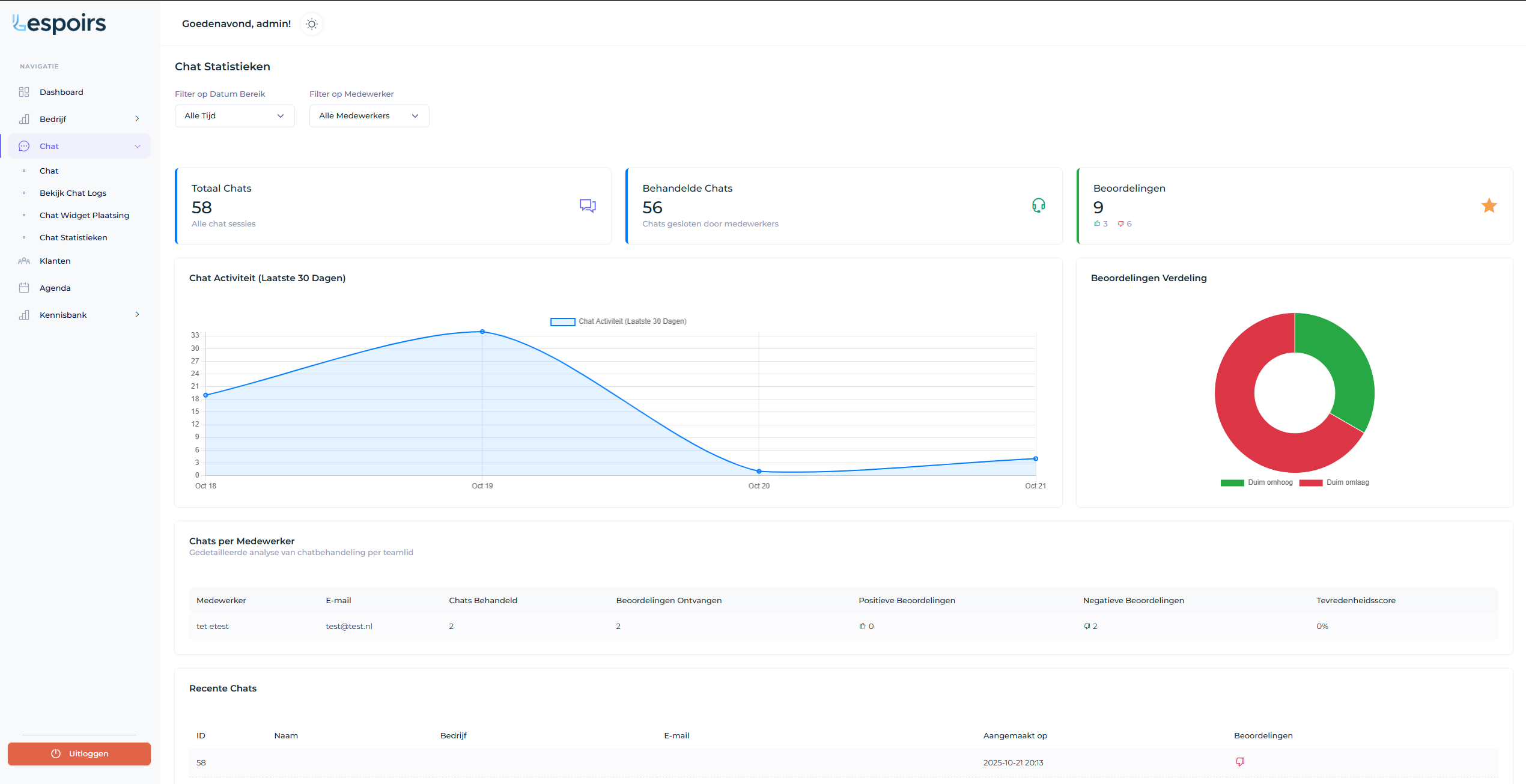Select the Klanten people icon in the sidebar
The height and width of the screenshot is (784, 1526).
24,261
